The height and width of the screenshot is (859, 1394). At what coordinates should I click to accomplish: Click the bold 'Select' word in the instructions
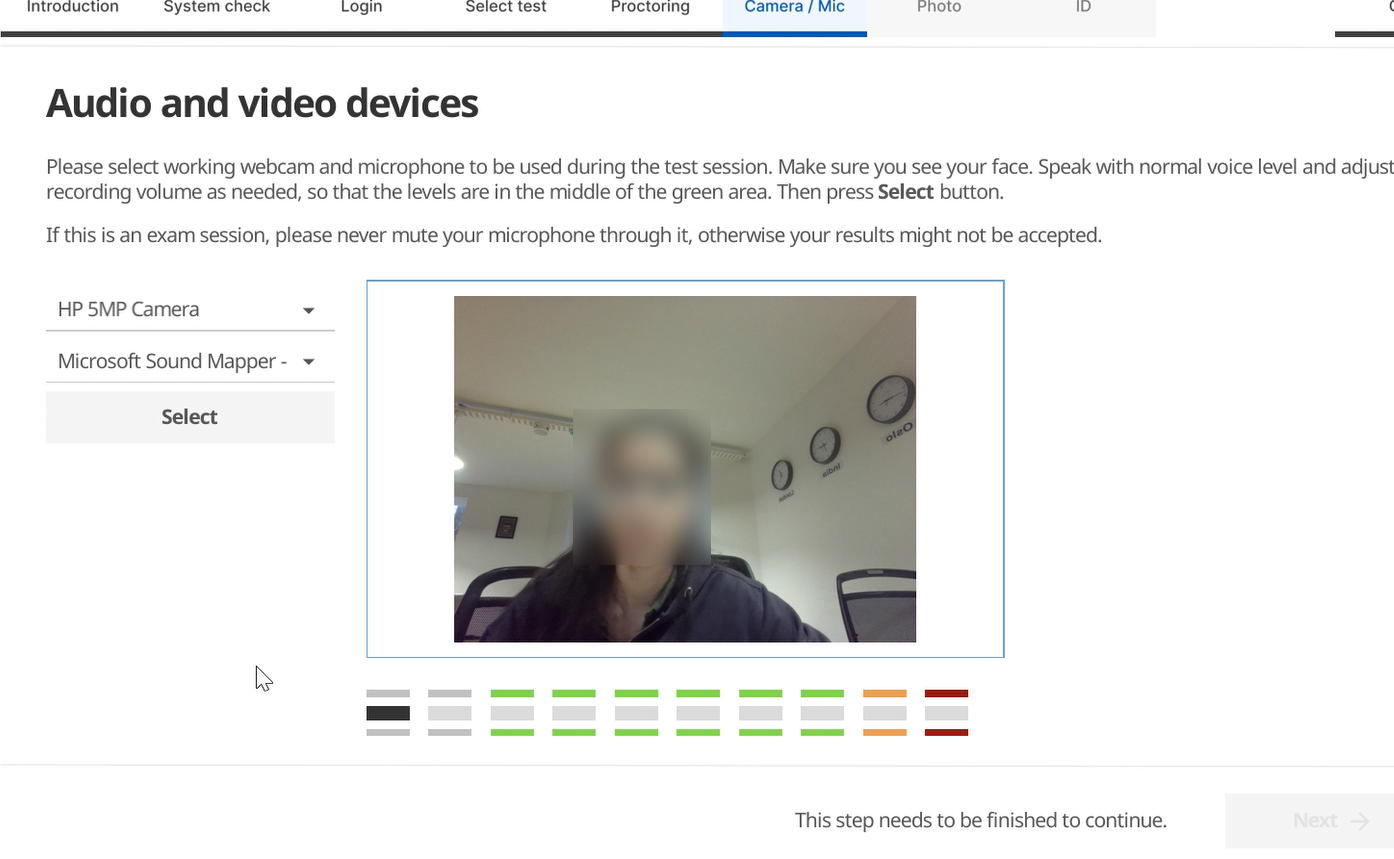click(x=906, y=192)
